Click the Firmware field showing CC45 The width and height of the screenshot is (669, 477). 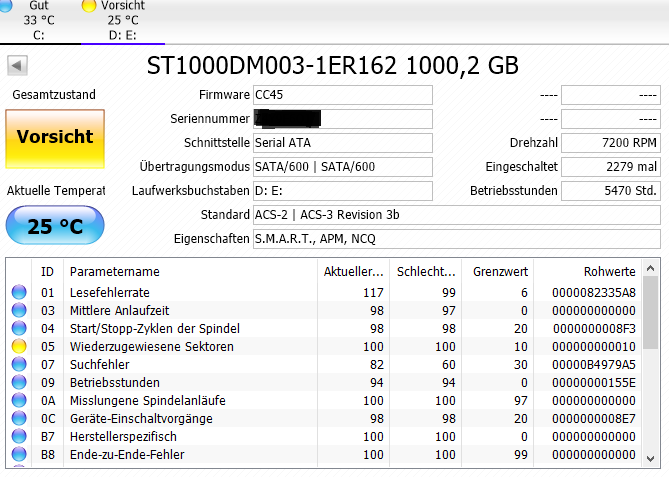(343, 95)
